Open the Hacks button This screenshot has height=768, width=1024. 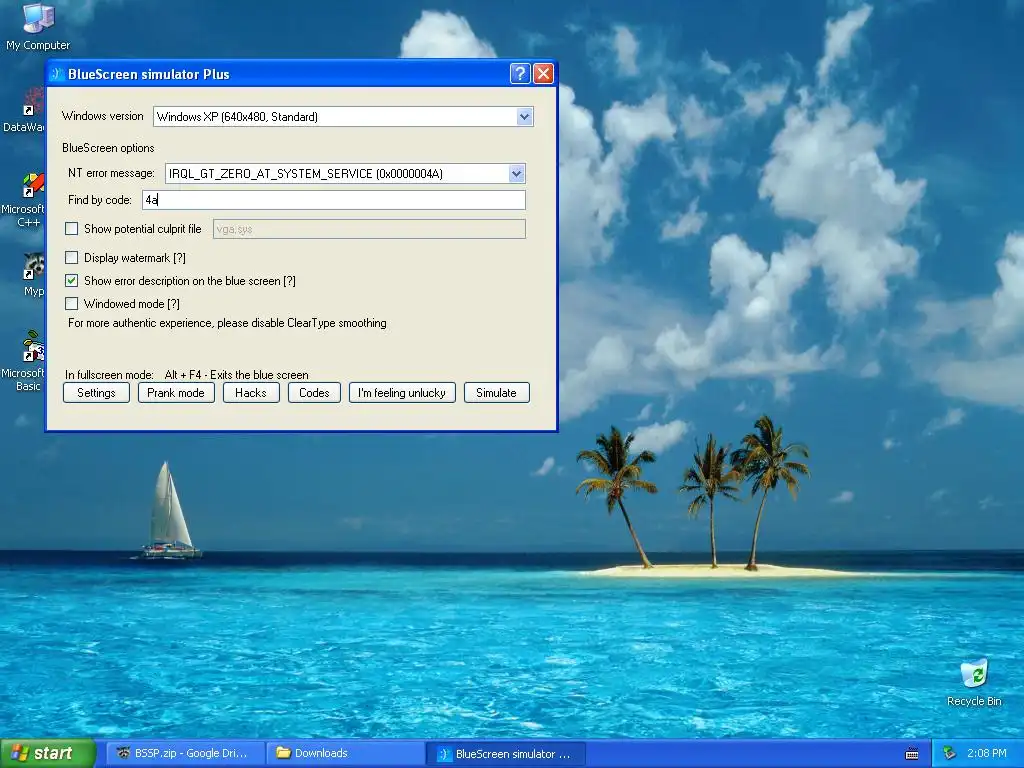pos(251,392)
